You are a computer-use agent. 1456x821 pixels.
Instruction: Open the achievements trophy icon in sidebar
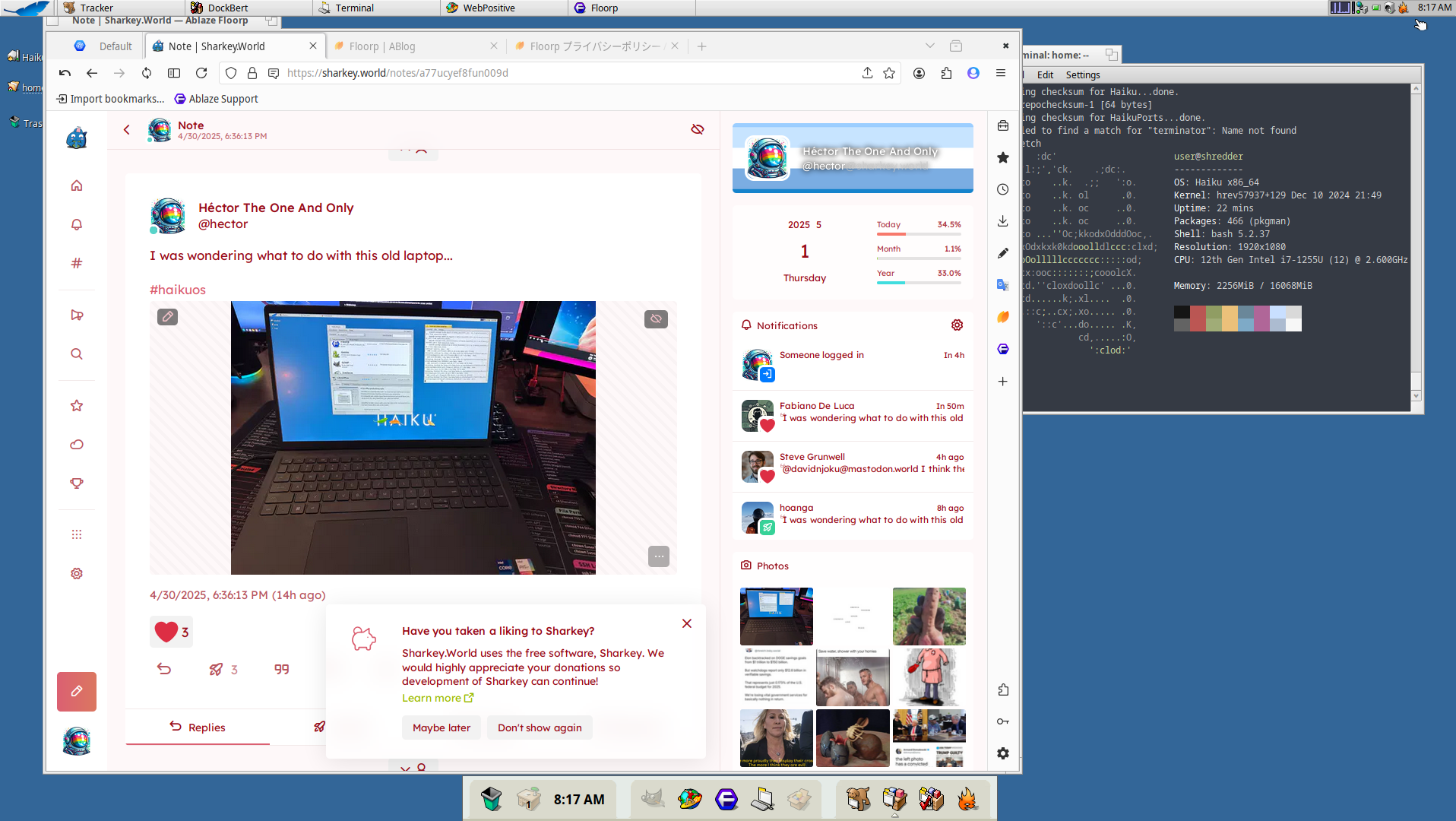tap(77, 483)
